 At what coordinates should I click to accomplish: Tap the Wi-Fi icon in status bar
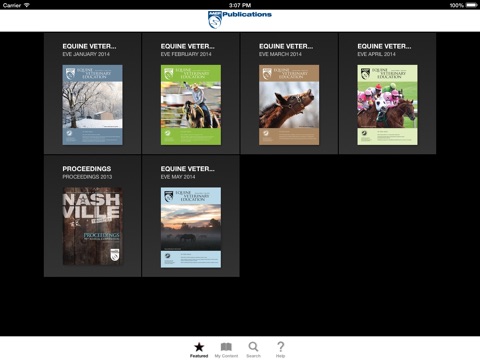tap(27, 5)
